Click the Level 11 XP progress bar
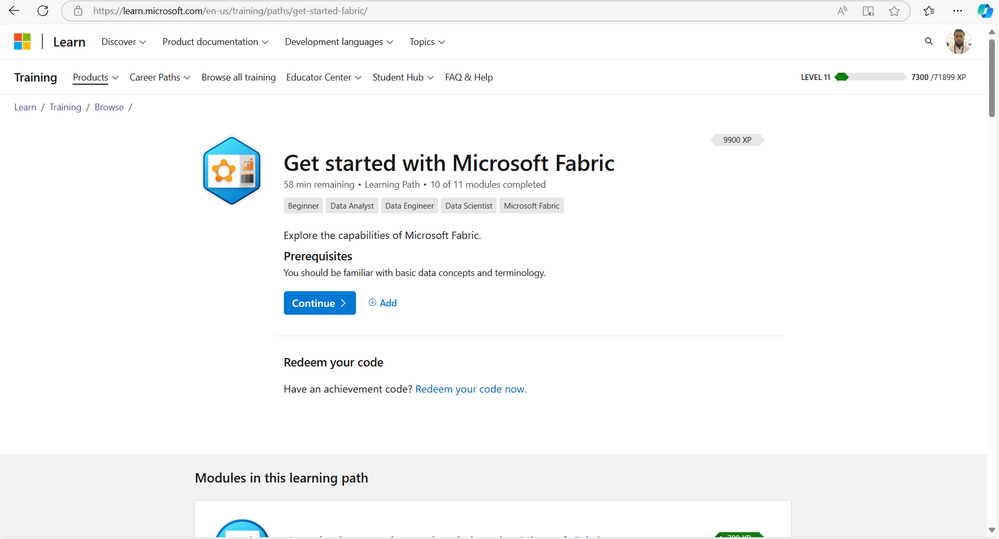The height and width of the screenshot is (539, 999). point(870,77)
